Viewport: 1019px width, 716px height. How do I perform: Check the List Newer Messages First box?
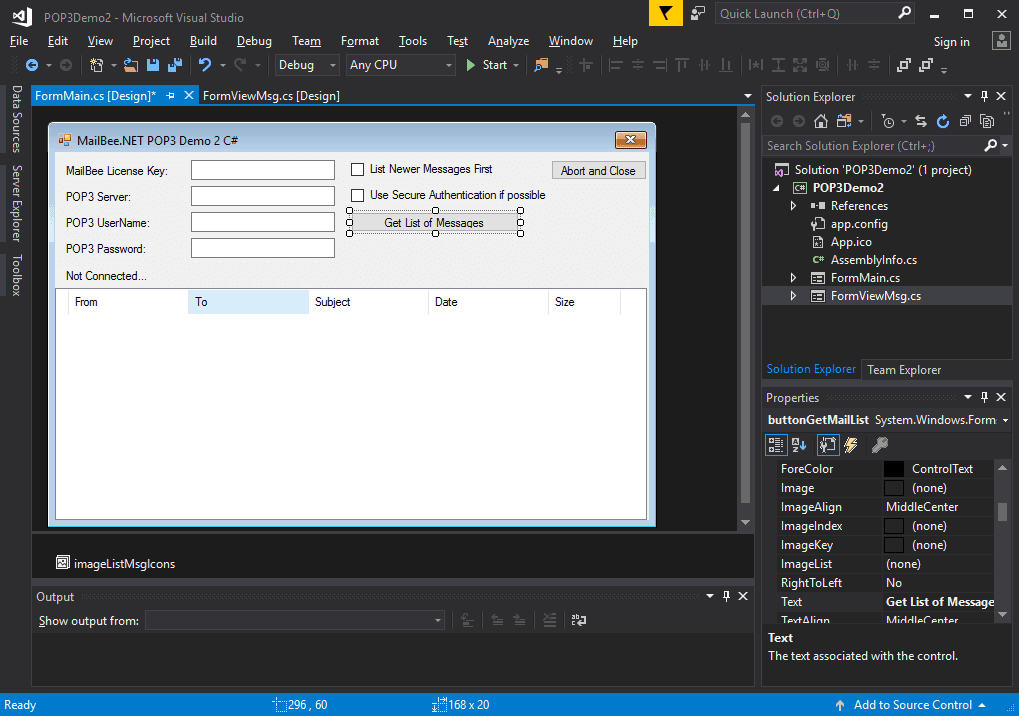[357, 170]
